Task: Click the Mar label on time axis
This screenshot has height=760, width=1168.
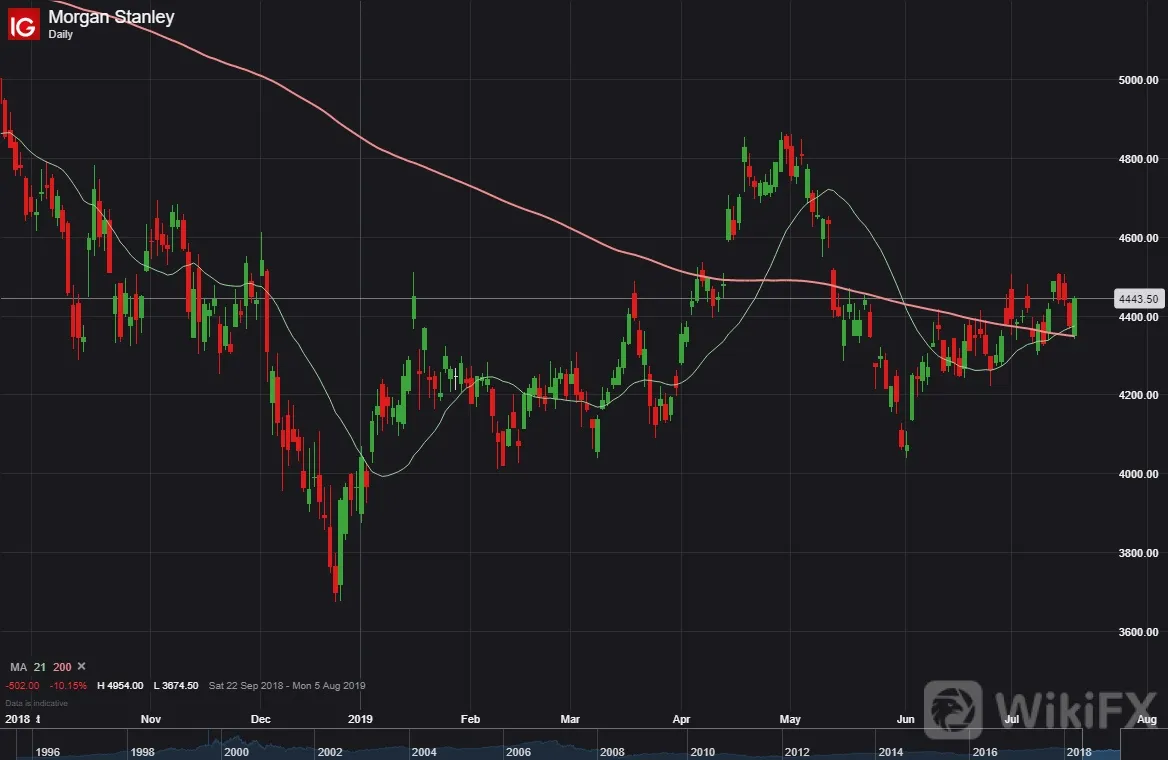Action: pyautogui.click(x=570, y=719)
